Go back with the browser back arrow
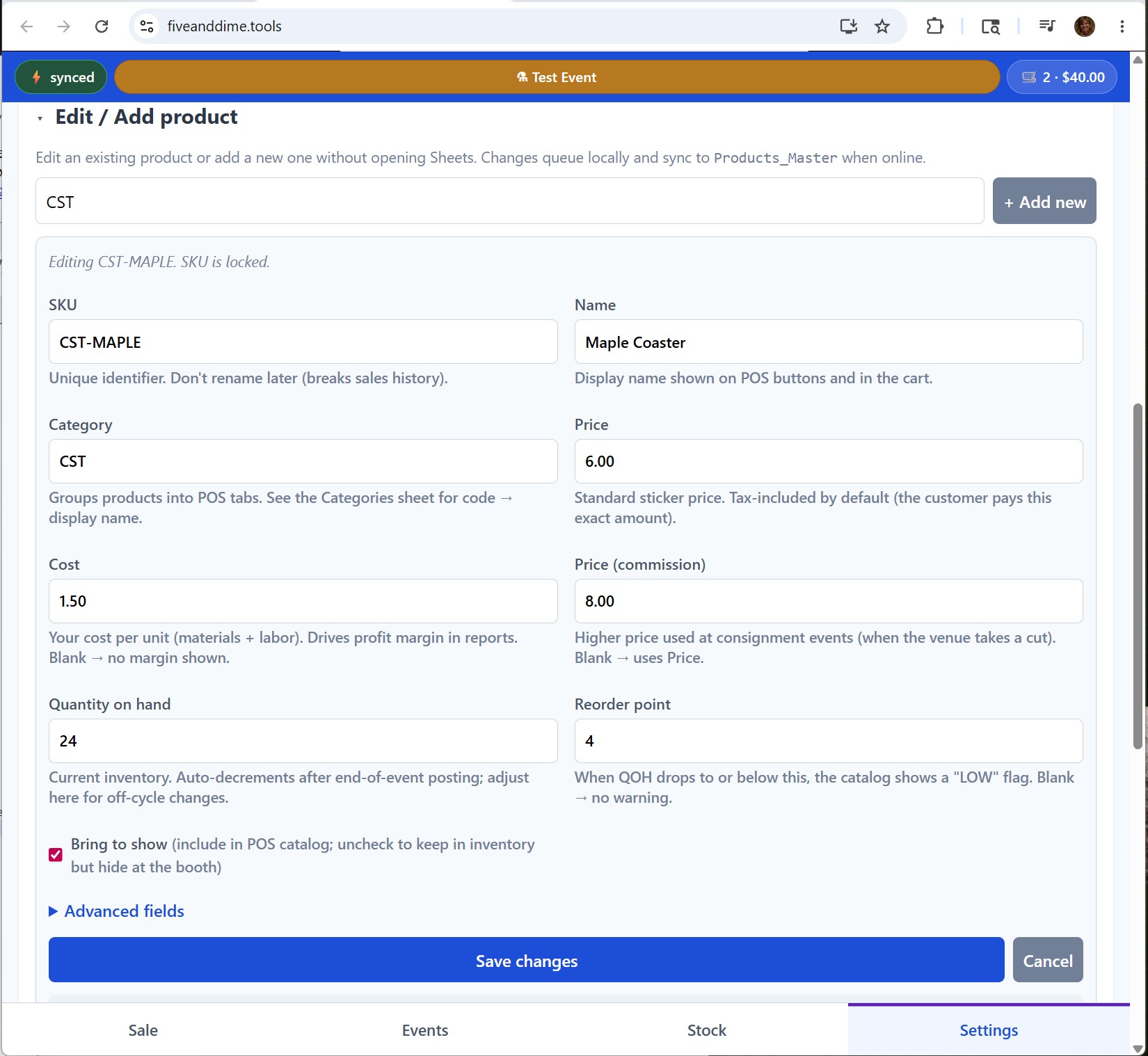 point(27,26)
